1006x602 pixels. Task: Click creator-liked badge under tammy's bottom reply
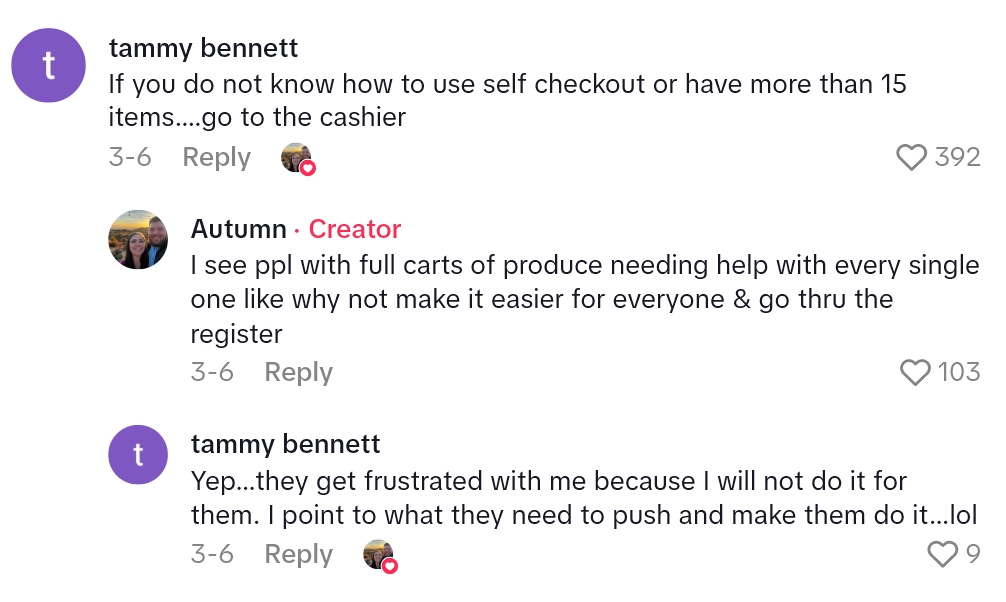[x=380, y=555]
